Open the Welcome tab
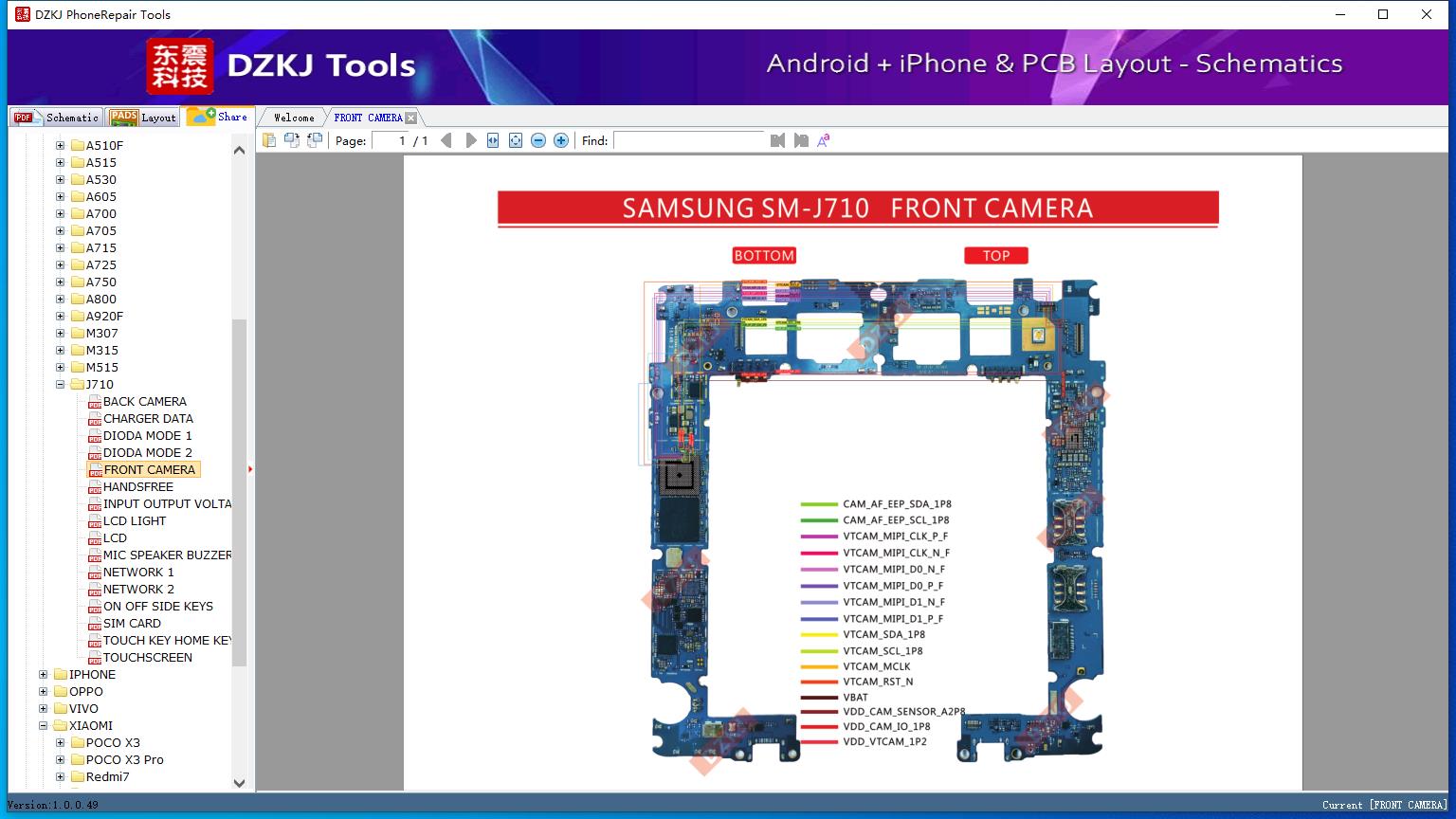 (294, 118)
